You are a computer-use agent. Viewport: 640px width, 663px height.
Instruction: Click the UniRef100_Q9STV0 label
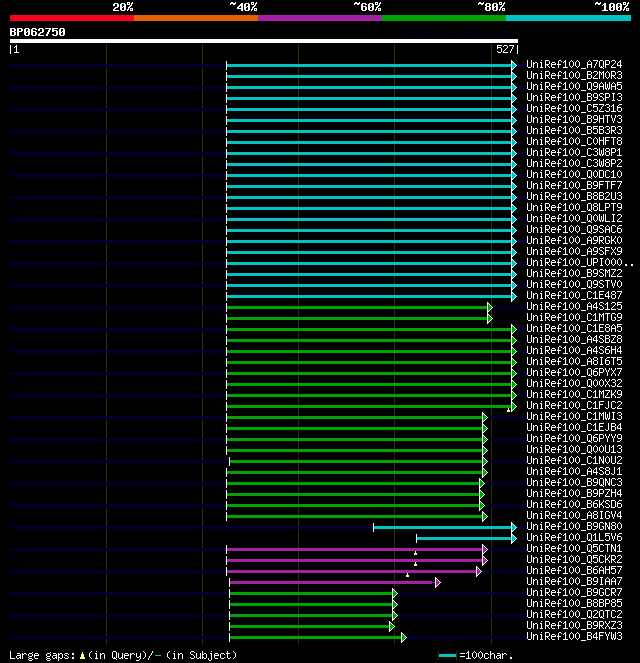click(x=574, y=285)
